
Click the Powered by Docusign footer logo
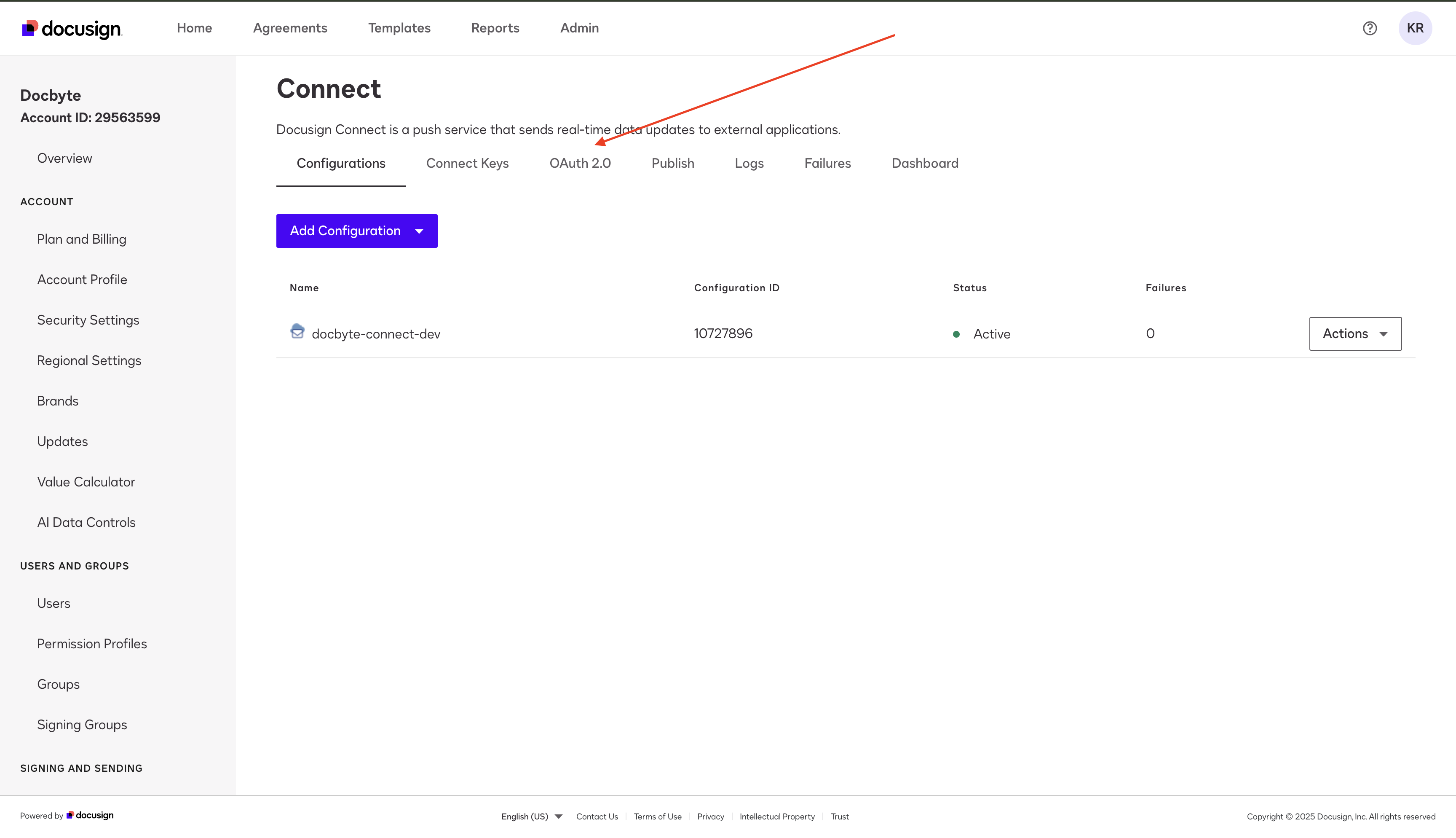pos(89,815)
